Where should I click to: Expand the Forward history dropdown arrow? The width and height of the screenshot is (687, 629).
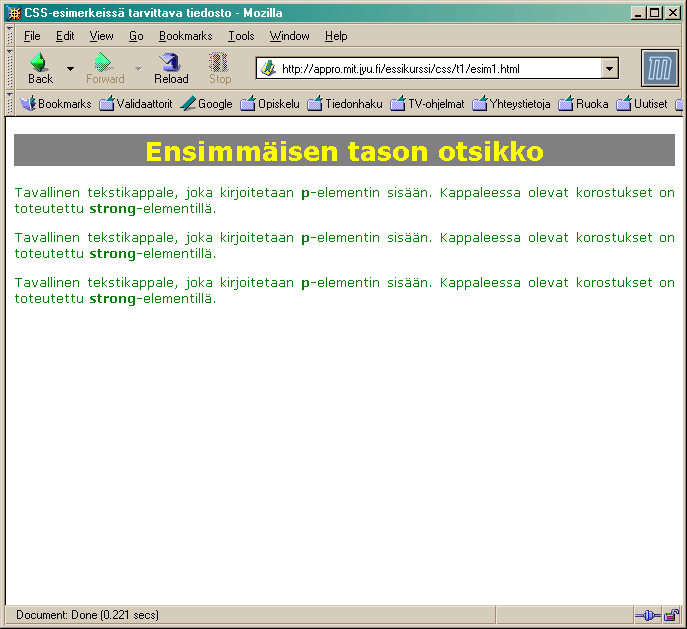point(138,69)
